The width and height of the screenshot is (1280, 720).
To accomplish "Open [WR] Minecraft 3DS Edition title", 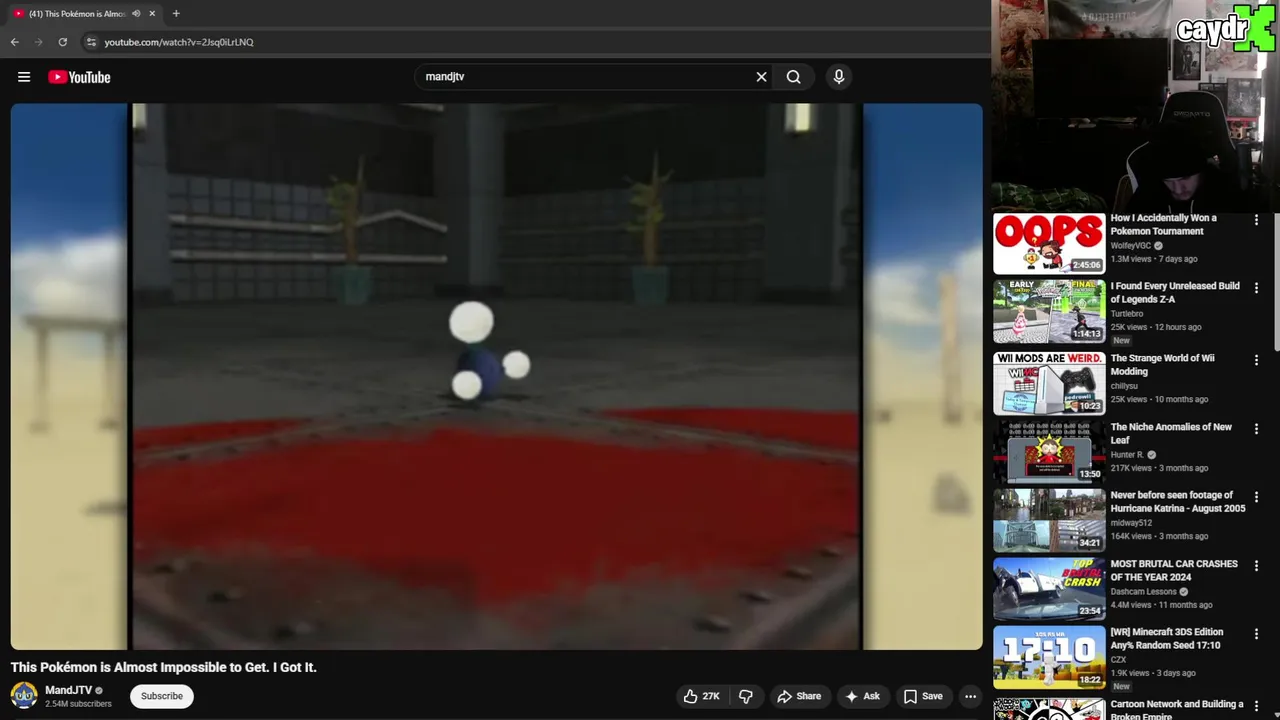I will click(x=1167, y=638).
